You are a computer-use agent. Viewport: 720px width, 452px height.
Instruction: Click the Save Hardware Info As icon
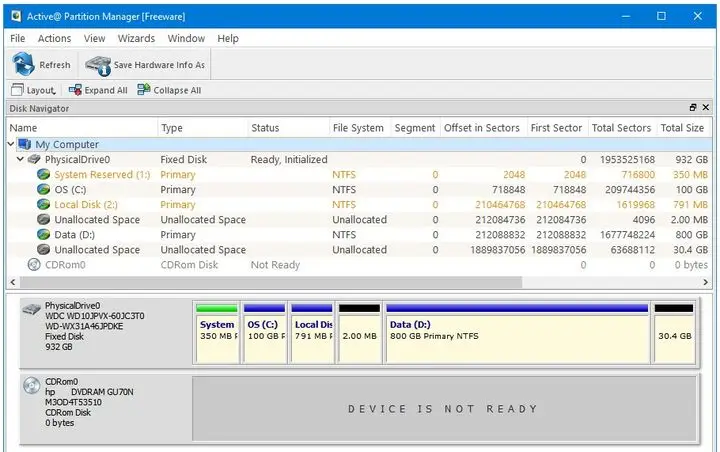click(98, 65)
